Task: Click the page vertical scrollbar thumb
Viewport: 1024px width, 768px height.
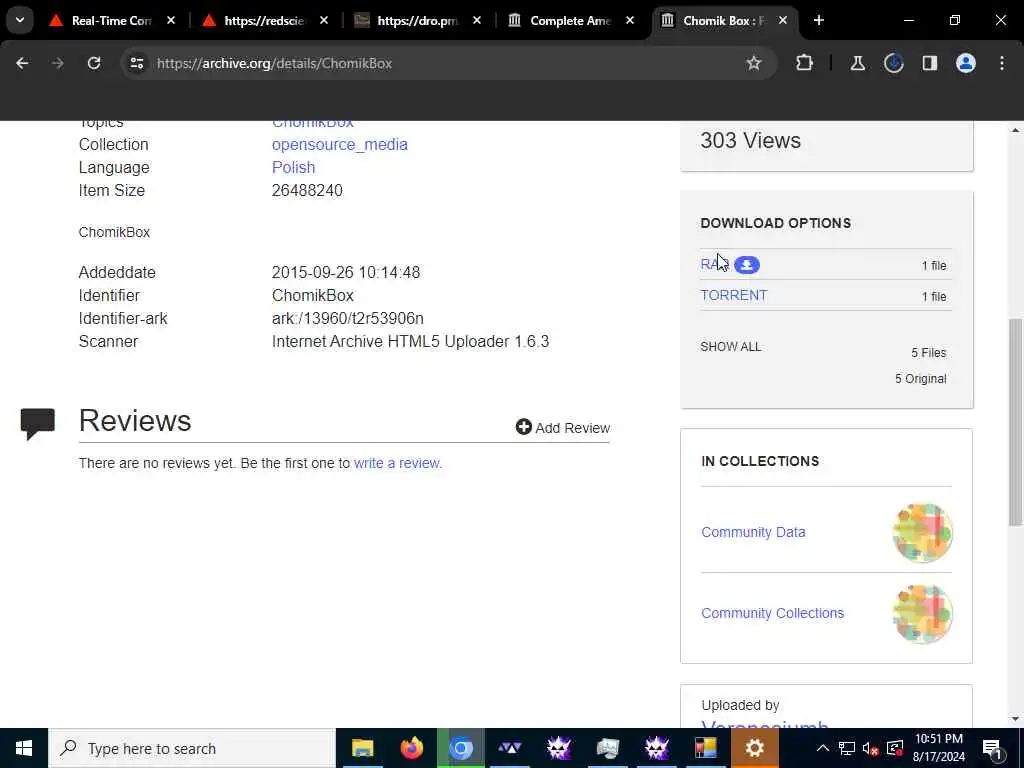Action: [x=1015, y=421]
